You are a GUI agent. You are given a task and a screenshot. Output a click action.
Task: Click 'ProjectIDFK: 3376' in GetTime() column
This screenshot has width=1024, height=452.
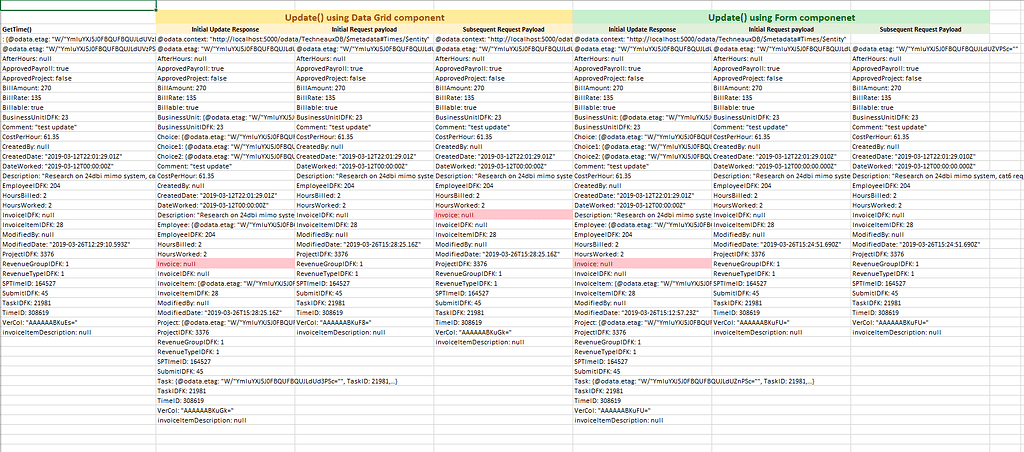(x=78, y=253)
